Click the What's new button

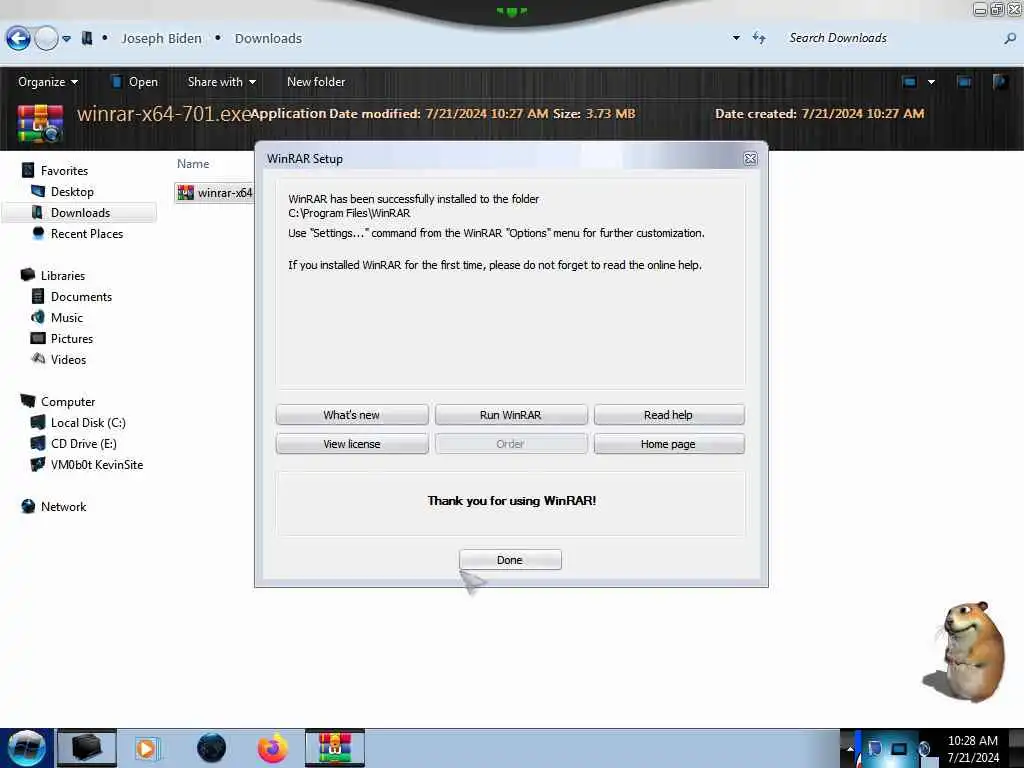pos(352,415)
